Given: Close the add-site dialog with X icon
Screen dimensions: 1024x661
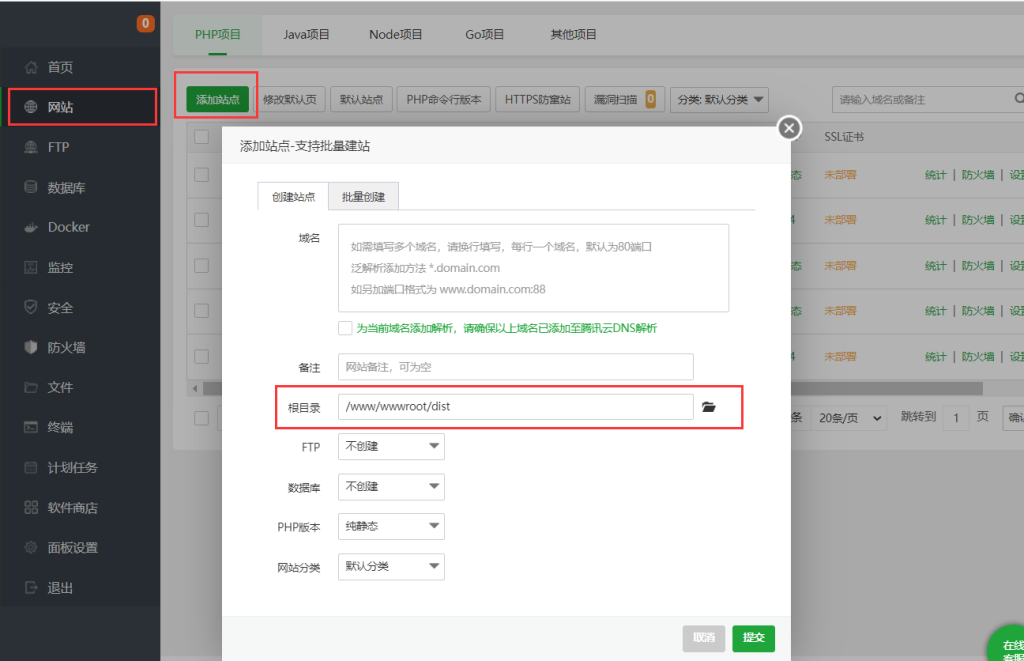Looking at the screenshot, I should pyautogui.click(x=790, y=128).
